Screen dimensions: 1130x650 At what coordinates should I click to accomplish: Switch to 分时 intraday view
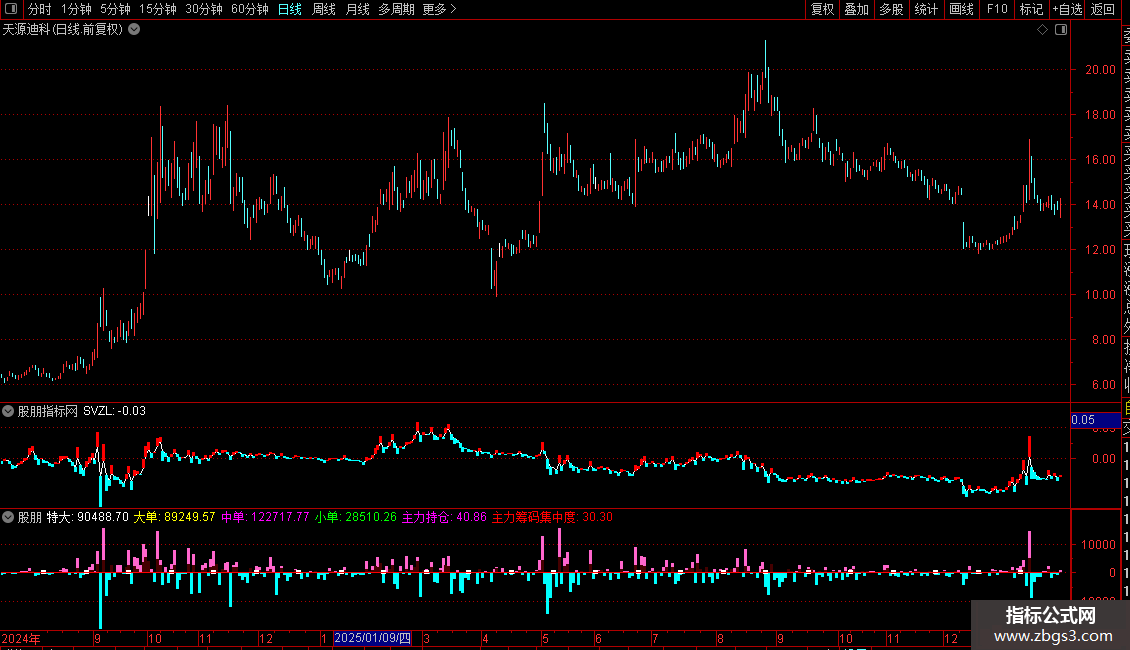pos(40,9)
